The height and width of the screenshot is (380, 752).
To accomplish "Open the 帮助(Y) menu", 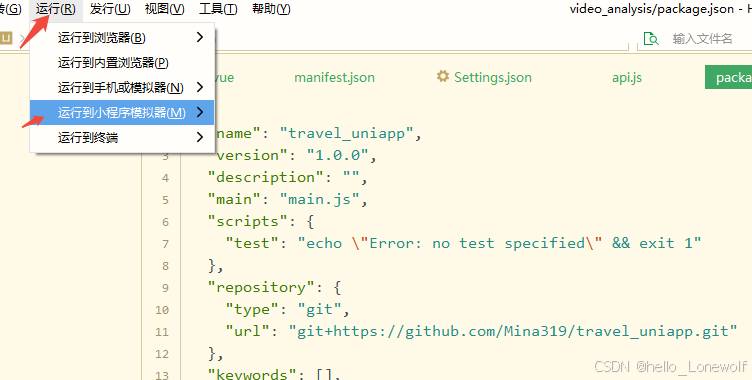I will (x=271, y=9).
